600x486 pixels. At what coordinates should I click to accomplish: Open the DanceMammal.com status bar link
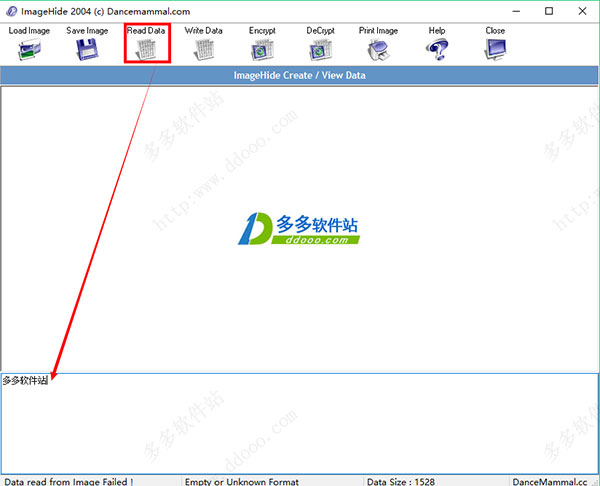pyautogui.click(x=550, y=481)
